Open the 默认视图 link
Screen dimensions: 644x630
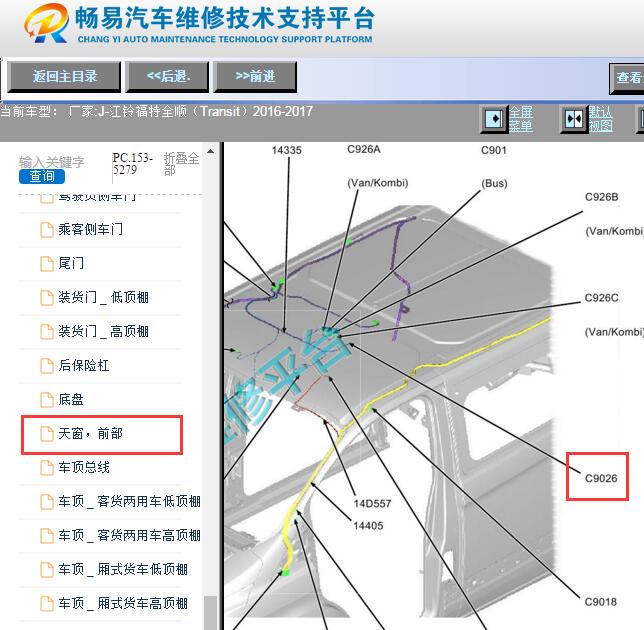(600, 119)
